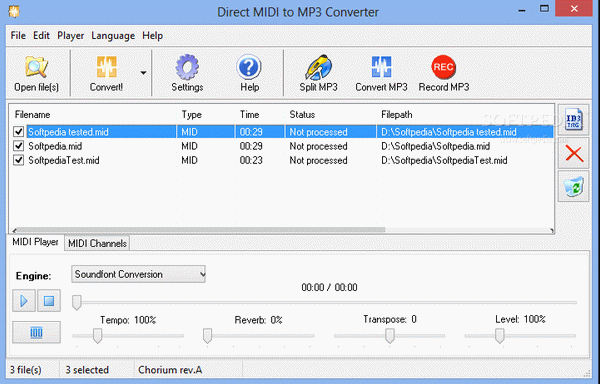Switch to the MIDI Channels tab
600x384 pixels.
(x=97, y=243)
